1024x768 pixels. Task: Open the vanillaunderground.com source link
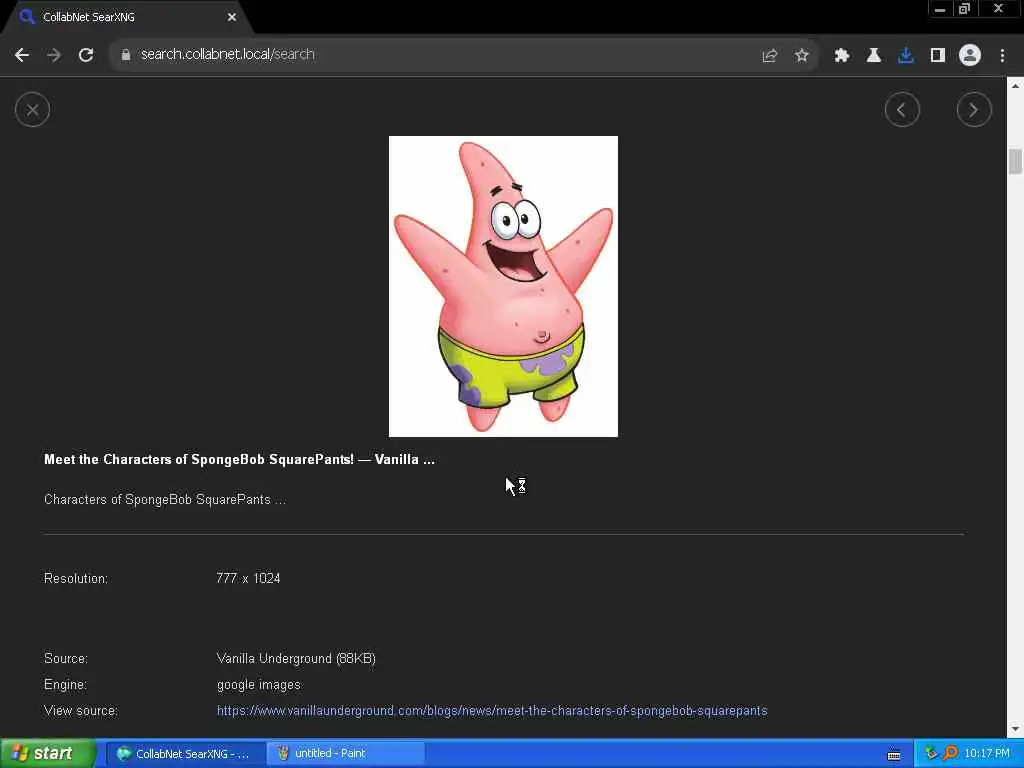point(492,711)
